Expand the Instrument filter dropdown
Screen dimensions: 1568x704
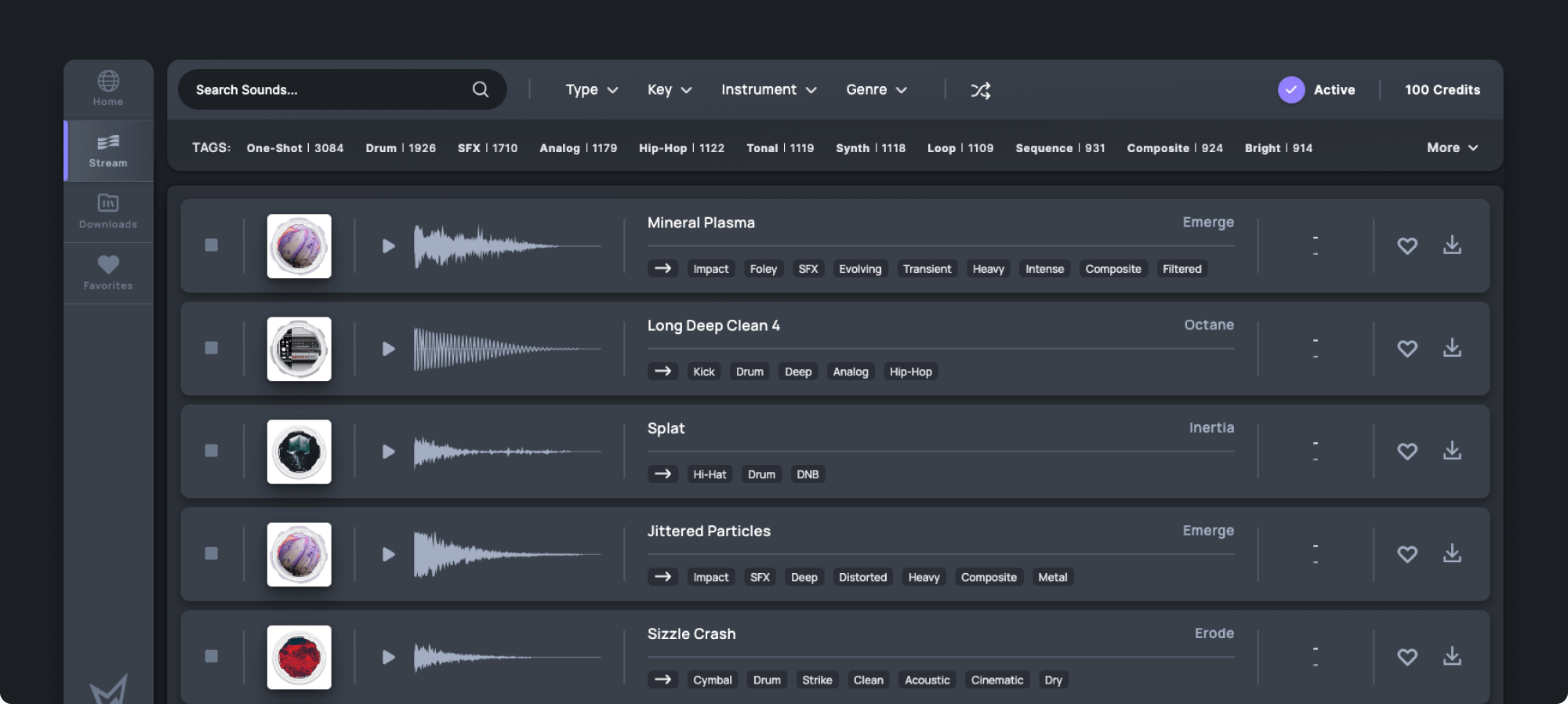tap(768, 90)
